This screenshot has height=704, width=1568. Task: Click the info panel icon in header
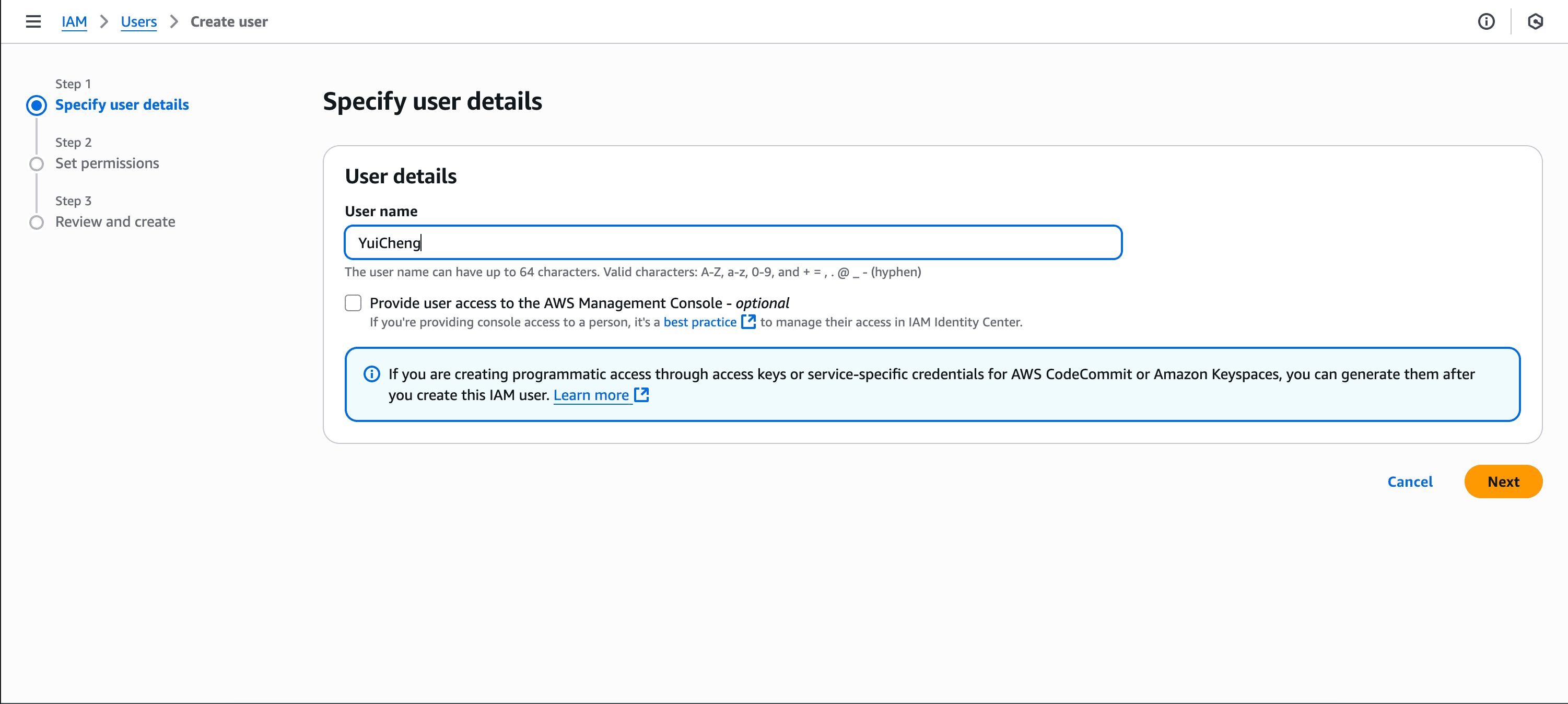tap(1486, 22)
